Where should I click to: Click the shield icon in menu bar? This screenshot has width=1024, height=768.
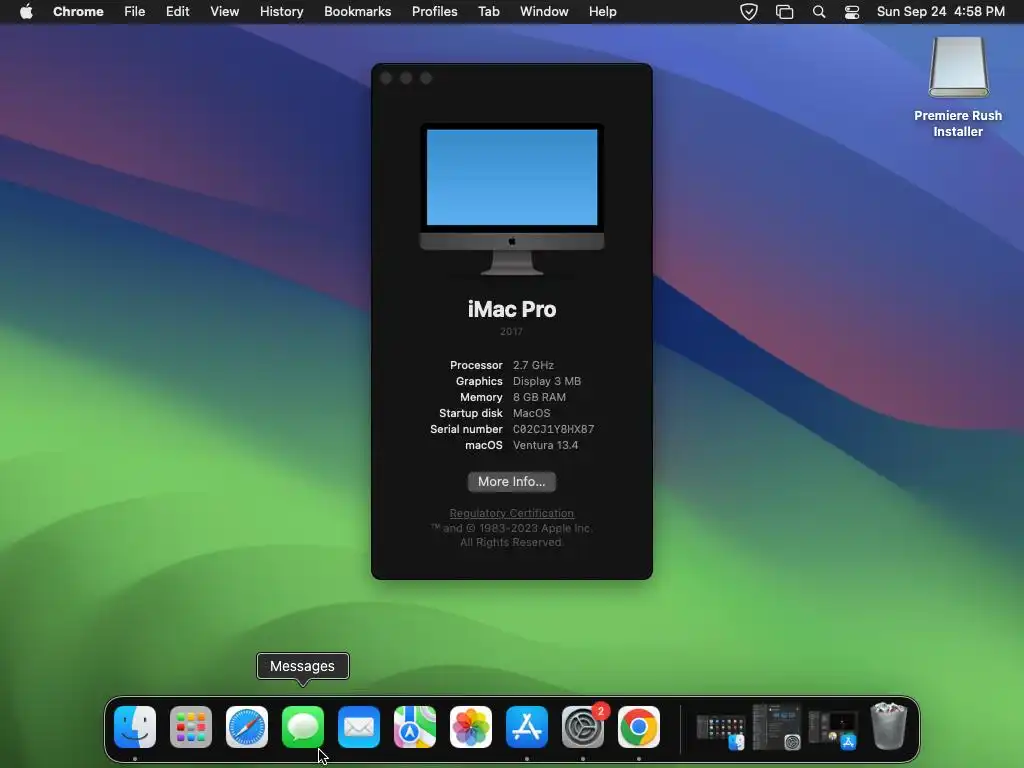pyautogui.click(x=749, y=12)
